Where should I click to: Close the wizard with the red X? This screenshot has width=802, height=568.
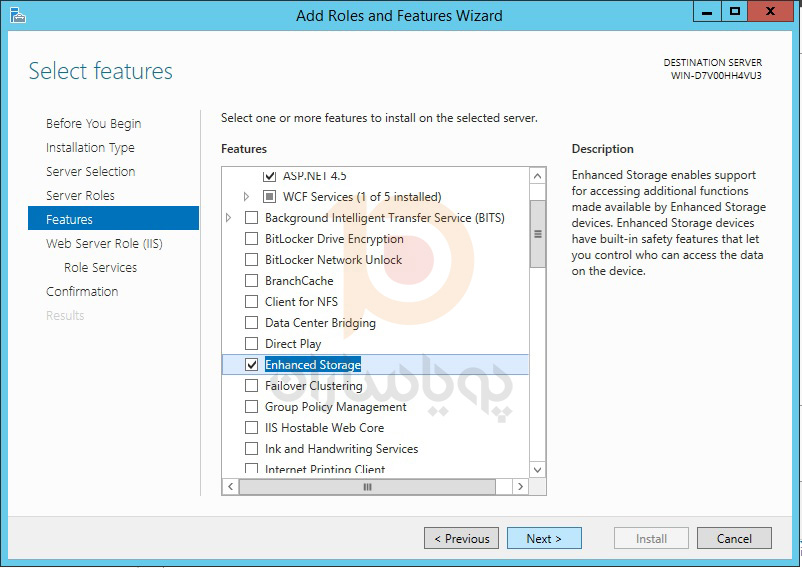pyautogui.click(x=770, y=11)
